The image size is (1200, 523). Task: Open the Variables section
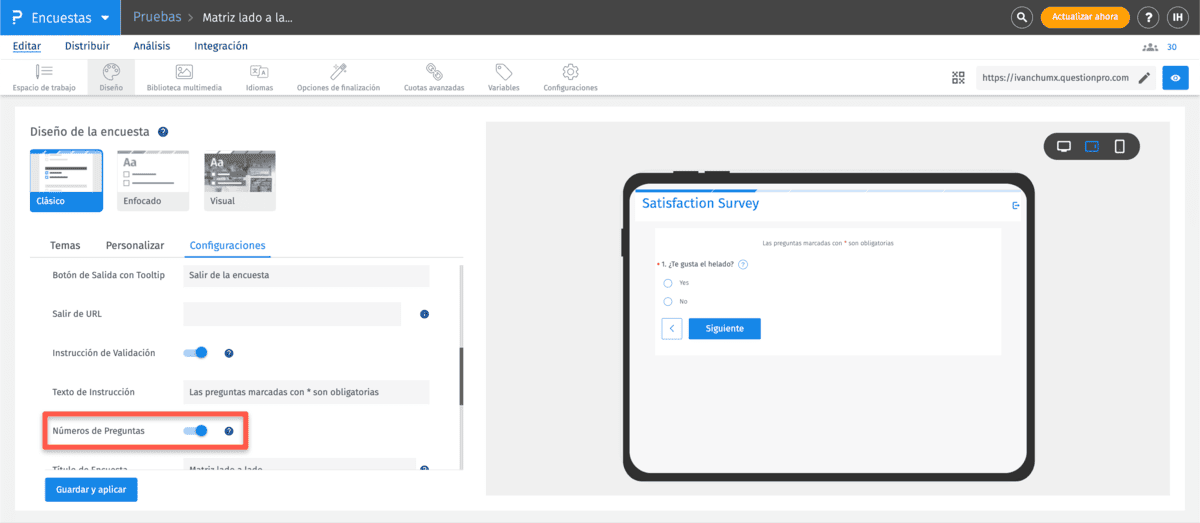(x=503, y=78)
